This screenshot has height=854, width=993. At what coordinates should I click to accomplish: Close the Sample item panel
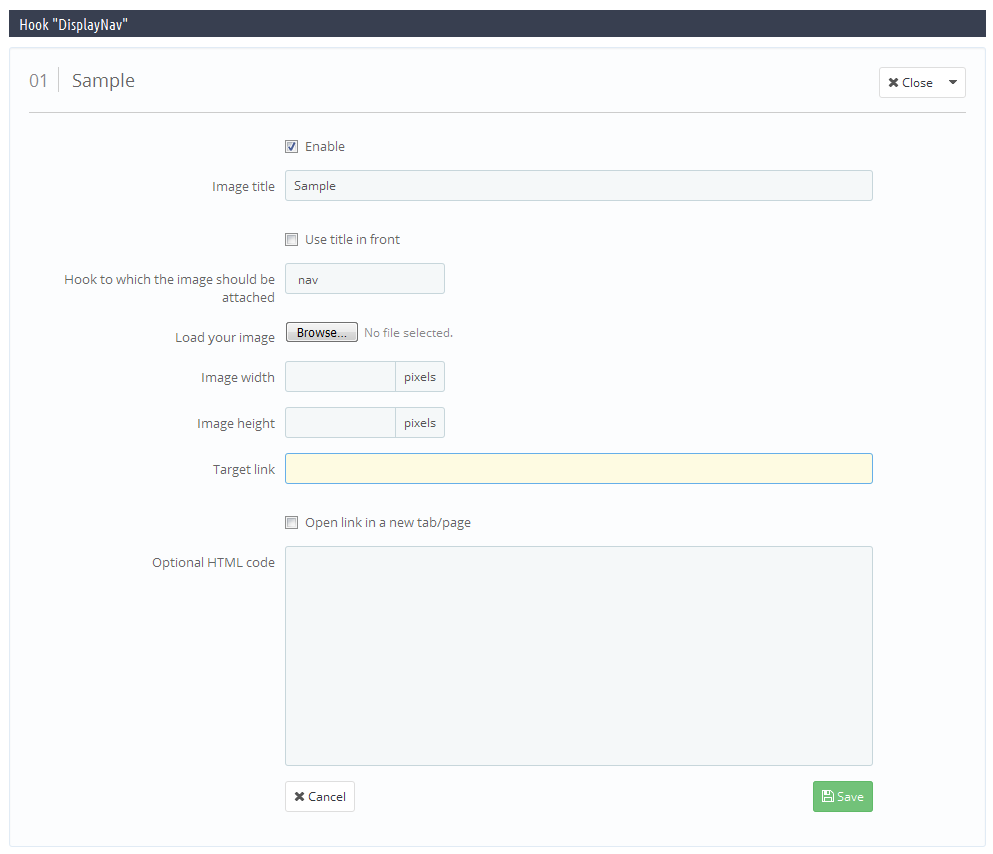point(911,82)
